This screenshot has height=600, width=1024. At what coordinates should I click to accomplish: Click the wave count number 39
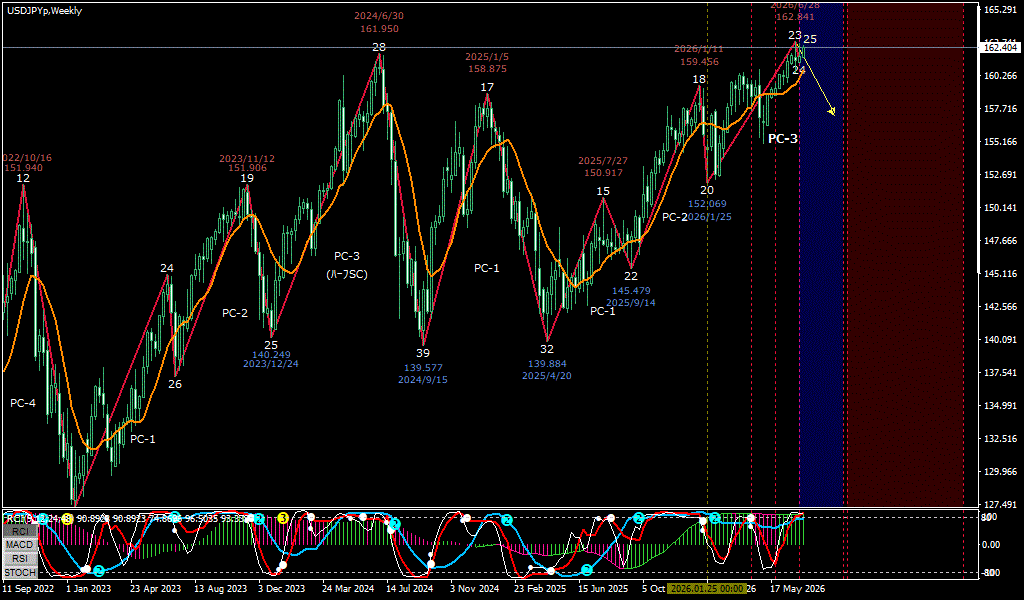point(423,353)
